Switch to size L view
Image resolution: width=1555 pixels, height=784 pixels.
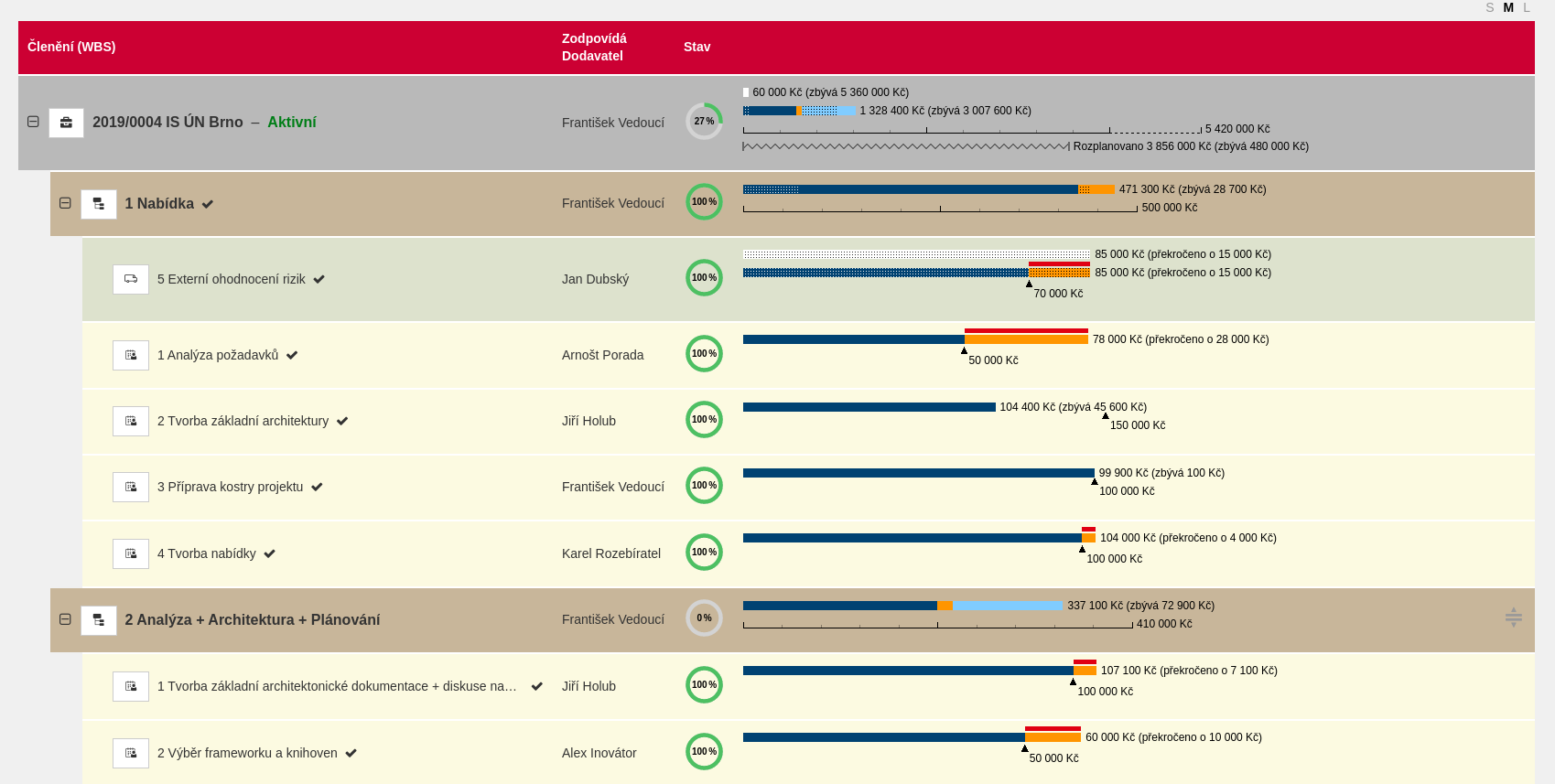1527,7
